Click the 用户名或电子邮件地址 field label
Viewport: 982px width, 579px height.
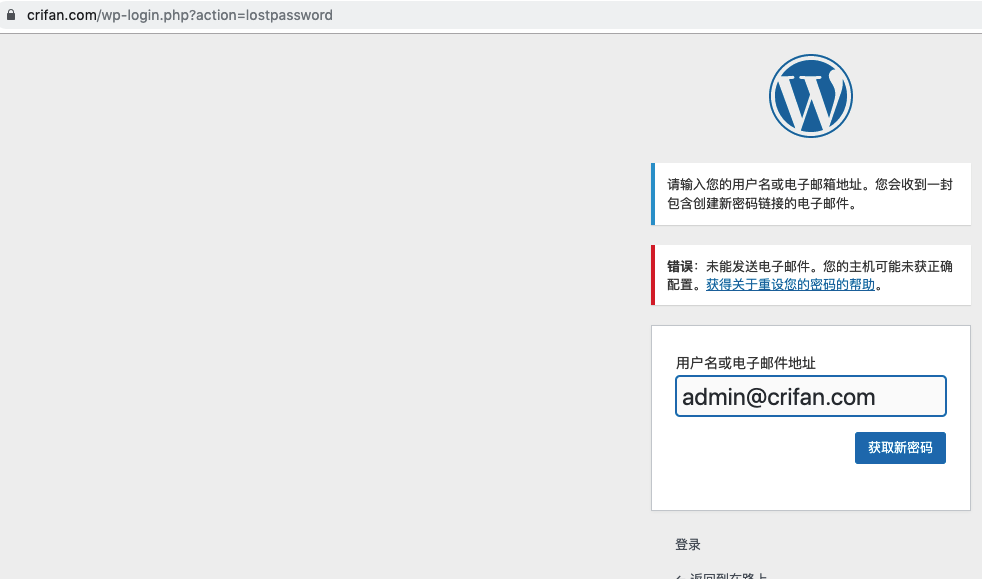tap(745, 363)
